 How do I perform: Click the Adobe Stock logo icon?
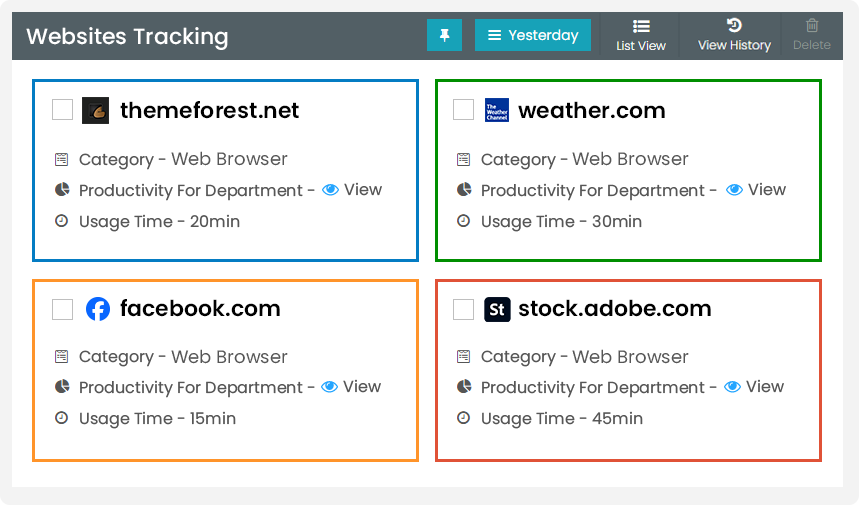[x=497, y=309]
